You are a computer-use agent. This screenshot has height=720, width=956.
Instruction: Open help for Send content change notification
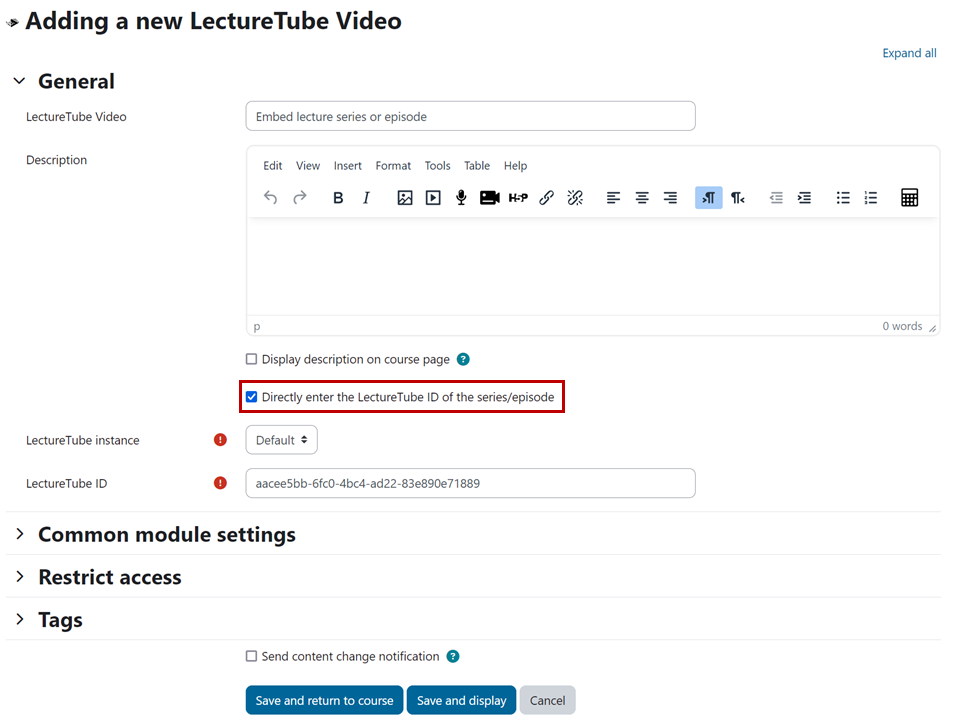(x=453, y=656)
